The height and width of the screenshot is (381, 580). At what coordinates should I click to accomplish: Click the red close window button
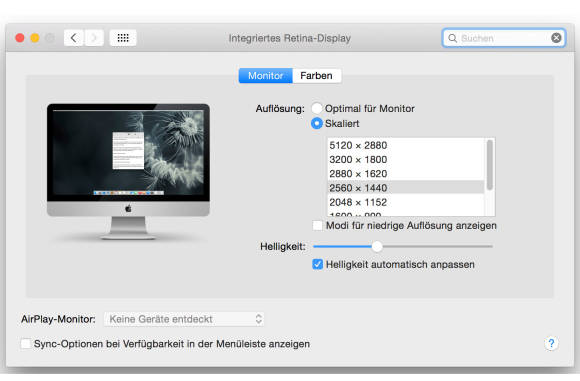(20, 38)
